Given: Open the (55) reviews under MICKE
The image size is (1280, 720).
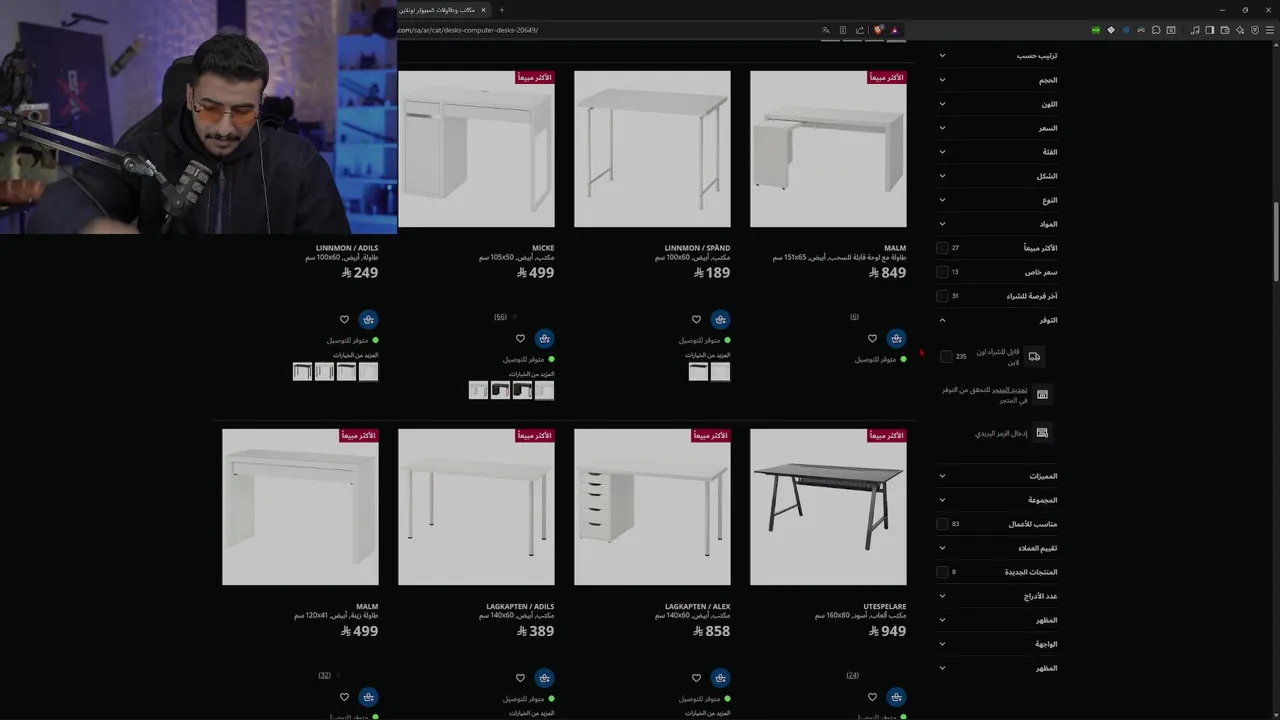Looking at the screenshot, I should tap(500, 317).
